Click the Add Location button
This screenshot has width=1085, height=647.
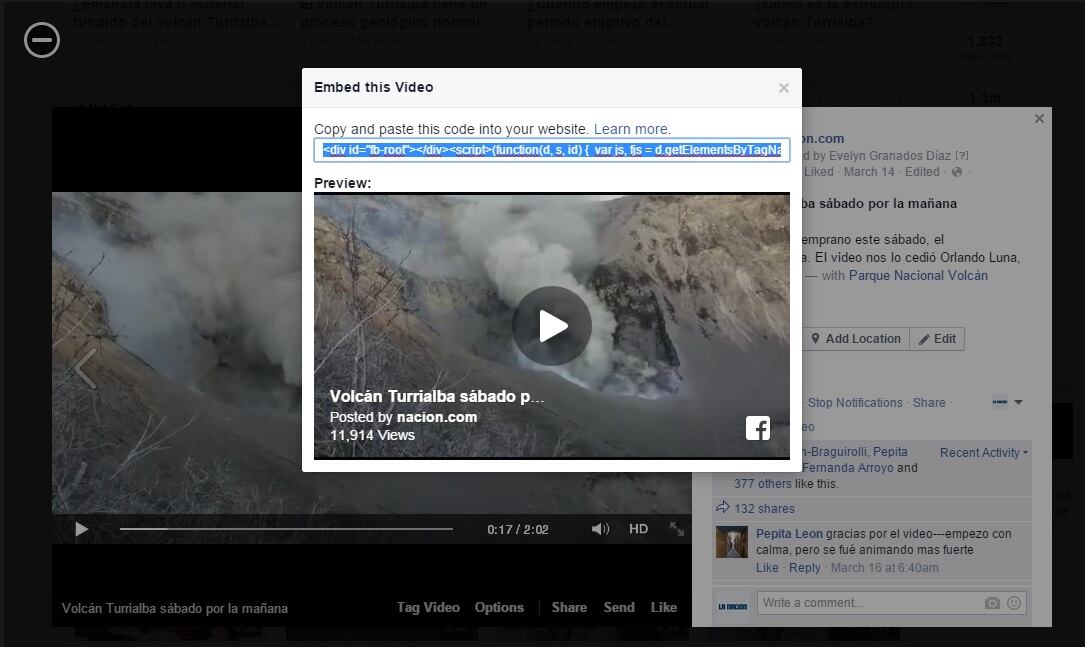coord(856,339)
